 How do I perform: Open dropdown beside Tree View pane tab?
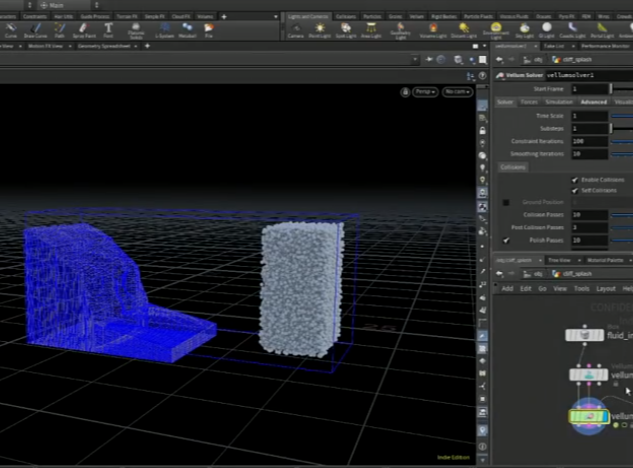coord(579,260)
